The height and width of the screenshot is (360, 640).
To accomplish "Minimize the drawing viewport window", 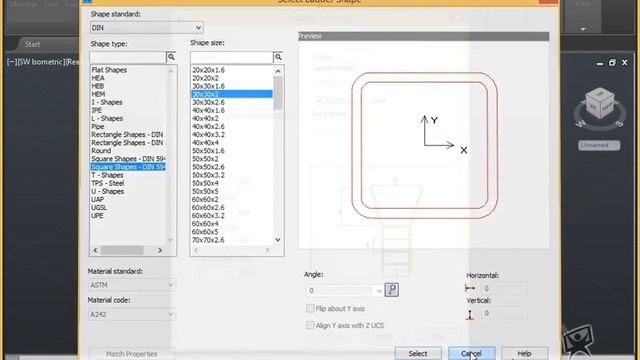I will (x=600, y=63).
